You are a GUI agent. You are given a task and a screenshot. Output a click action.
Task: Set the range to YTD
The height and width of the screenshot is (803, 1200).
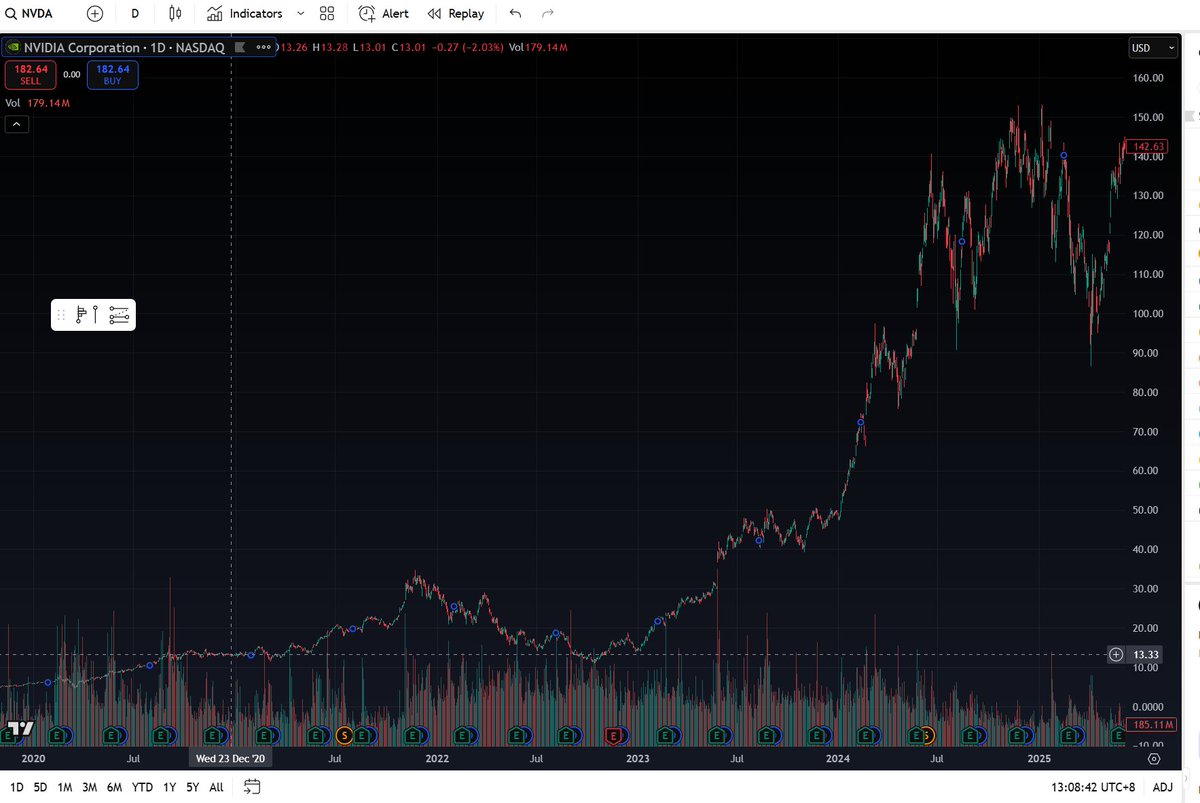[142, 787]
